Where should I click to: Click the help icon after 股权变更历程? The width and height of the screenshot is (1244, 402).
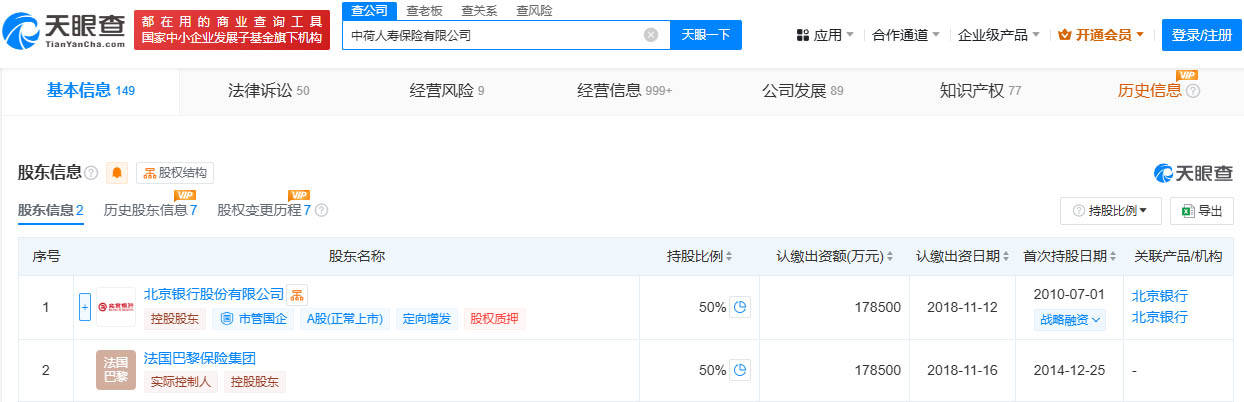322,211
